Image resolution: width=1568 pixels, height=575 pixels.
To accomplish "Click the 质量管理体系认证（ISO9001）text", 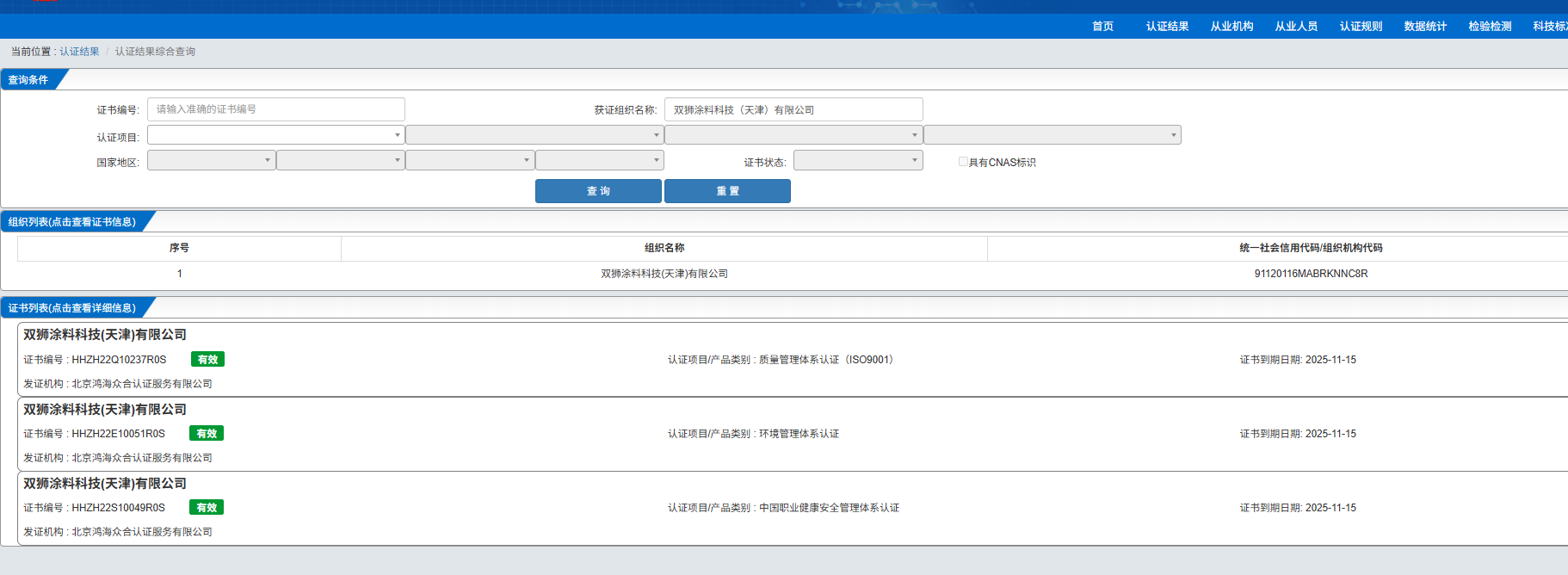I will pos(828,360).
